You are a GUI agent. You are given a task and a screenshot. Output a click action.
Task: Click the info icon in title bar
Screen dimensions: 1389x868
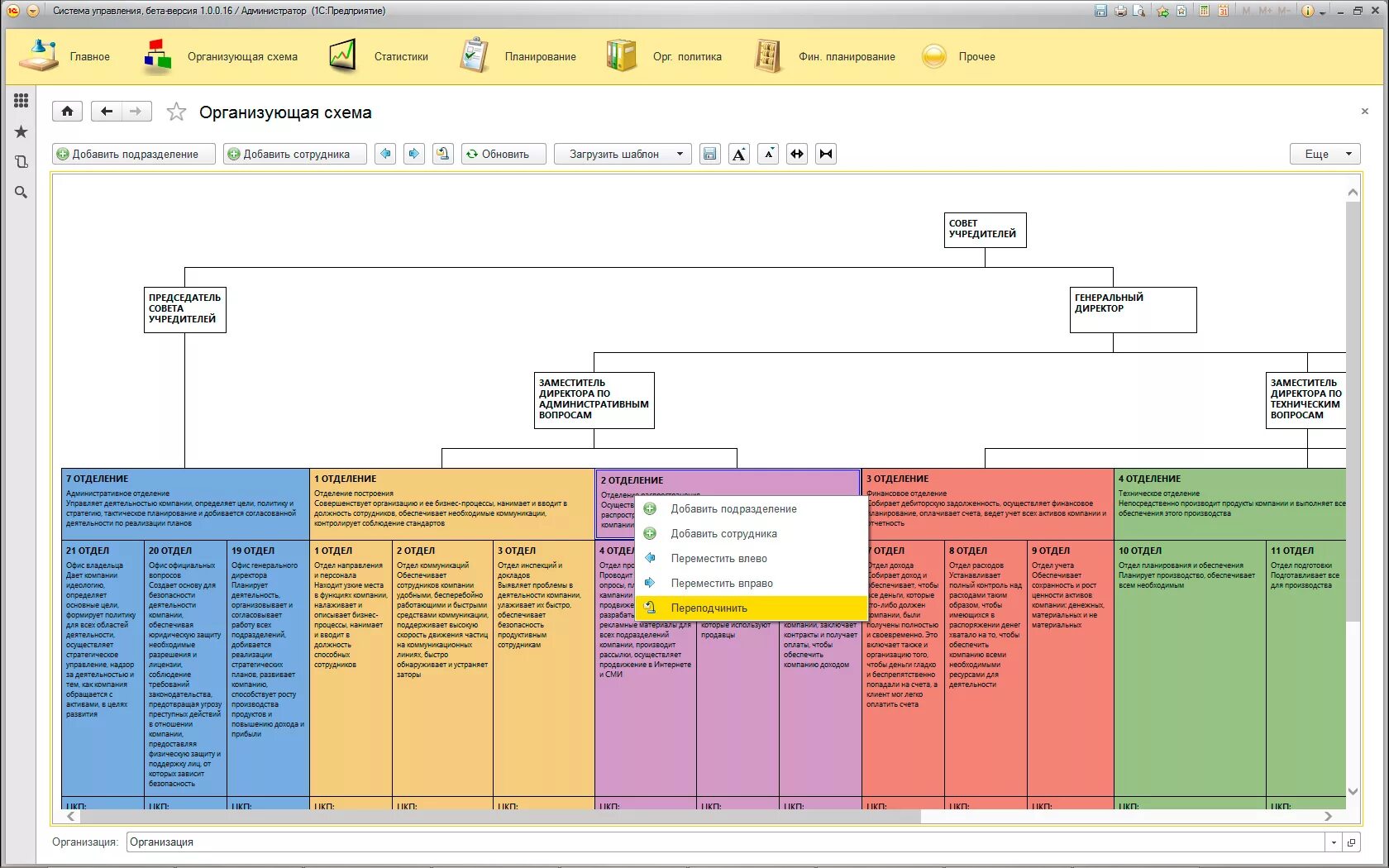(x=1308, y=11)
